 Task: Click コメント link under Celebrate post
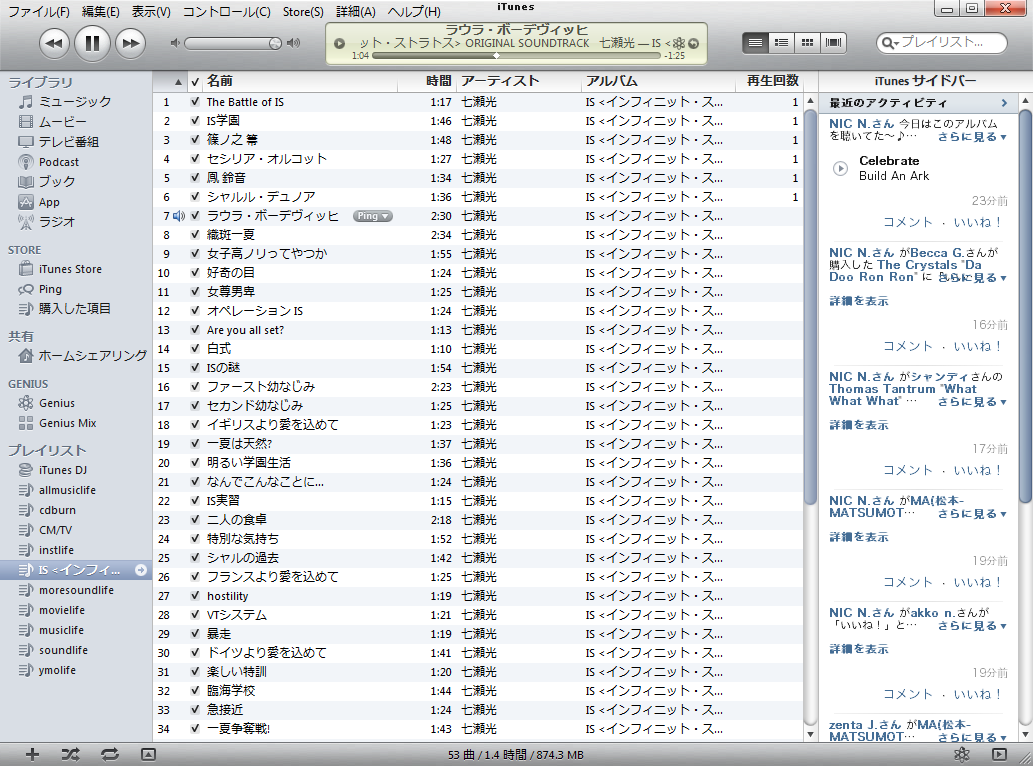pos(908,222)
